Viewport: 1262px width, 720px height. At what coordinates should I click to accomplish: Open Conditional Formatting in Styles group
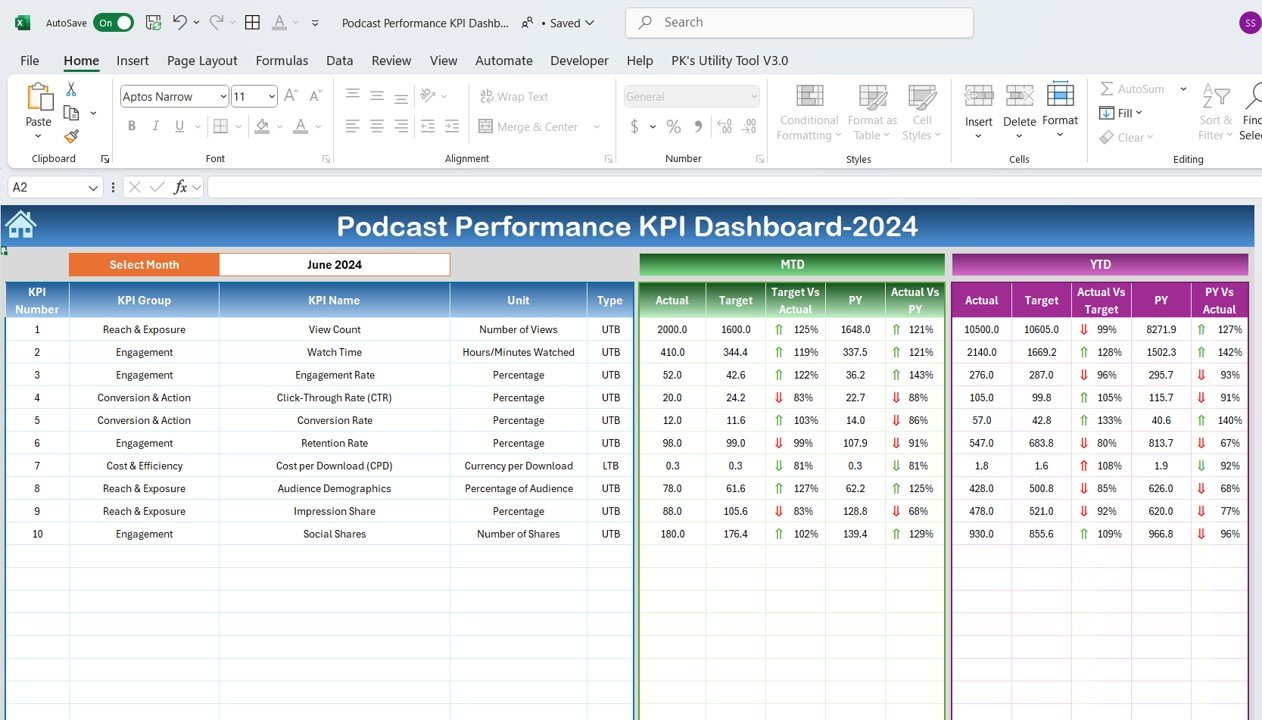point(809,112)
